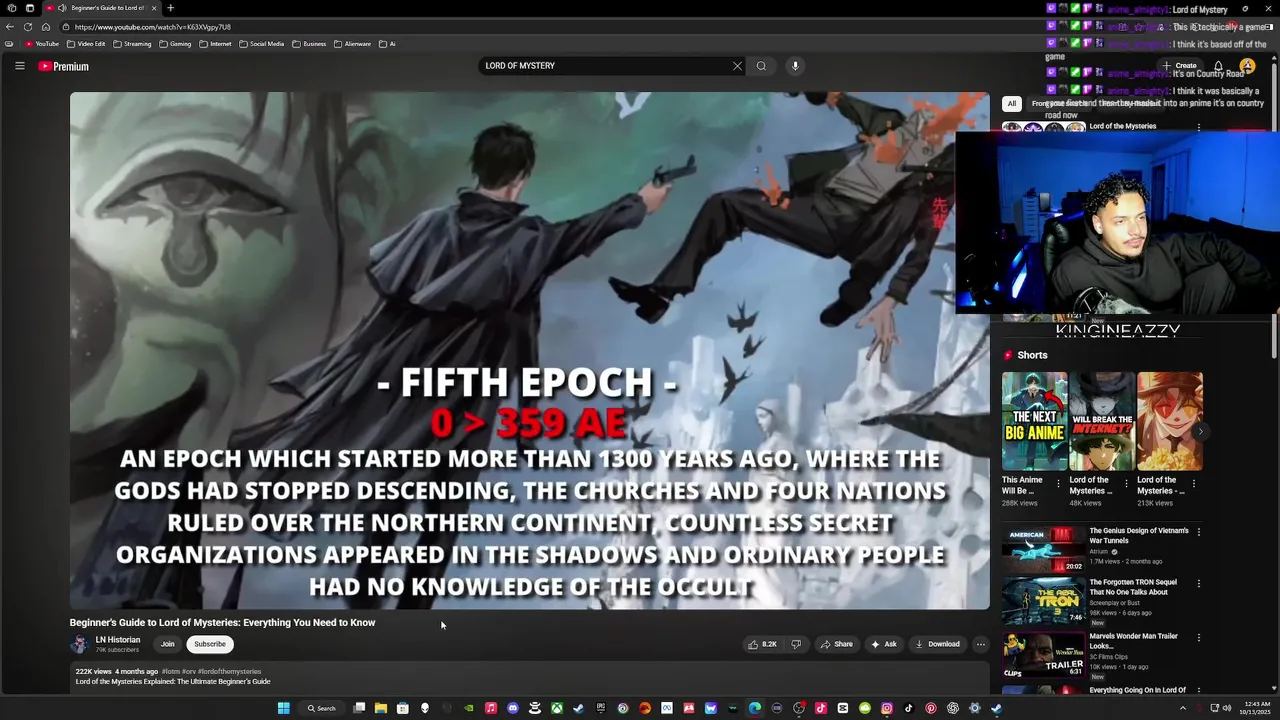
Task: Expand the video description box
Action: tap(530, 677)
